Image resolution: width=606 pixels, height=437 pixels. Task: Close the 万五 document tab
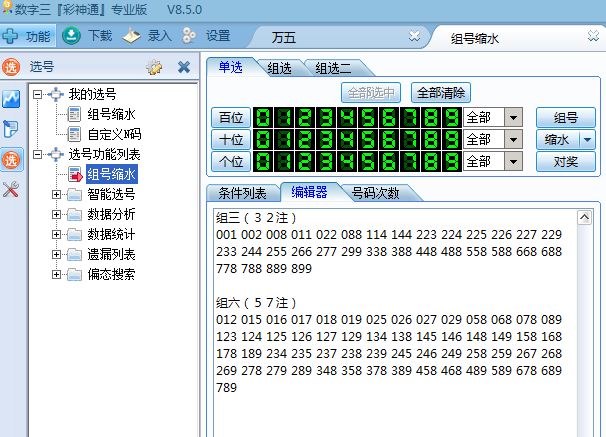[x=415, y=36]
